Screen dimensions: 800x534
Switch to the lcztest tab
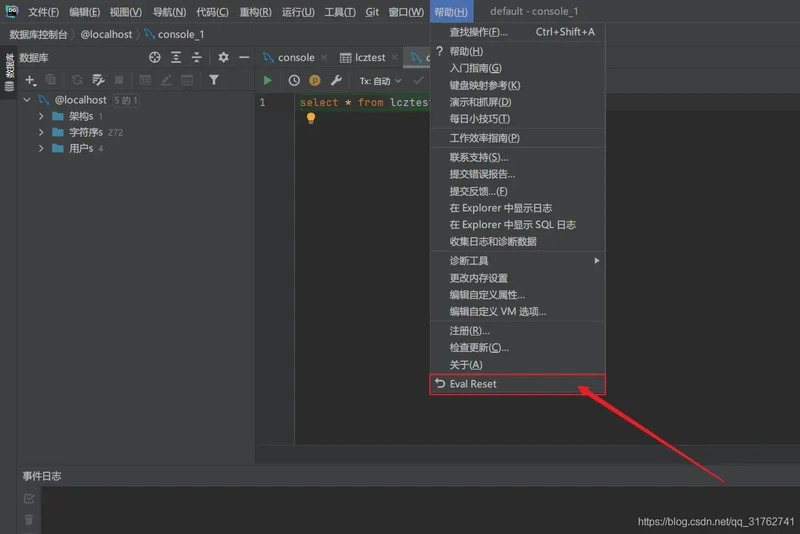tap(363, 58)
